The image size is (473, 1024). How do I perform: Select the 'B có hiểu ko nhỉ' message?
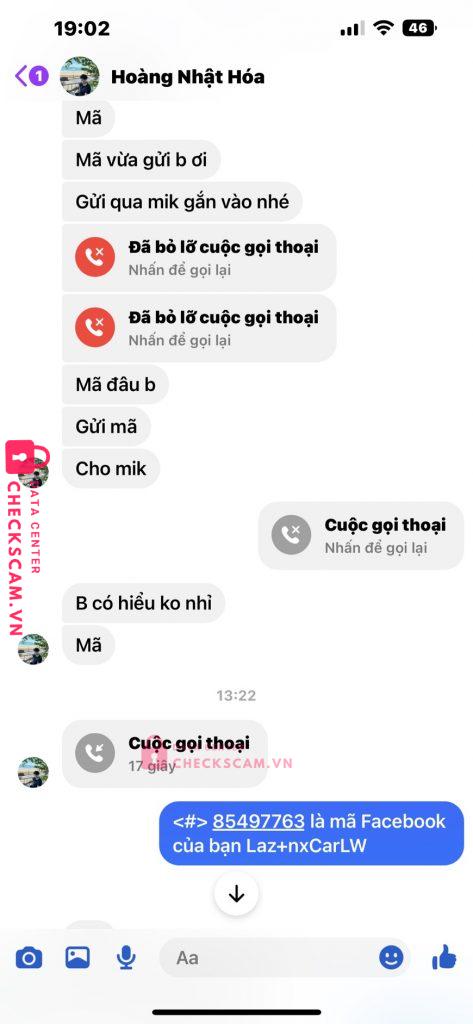[x=144, y=603]
